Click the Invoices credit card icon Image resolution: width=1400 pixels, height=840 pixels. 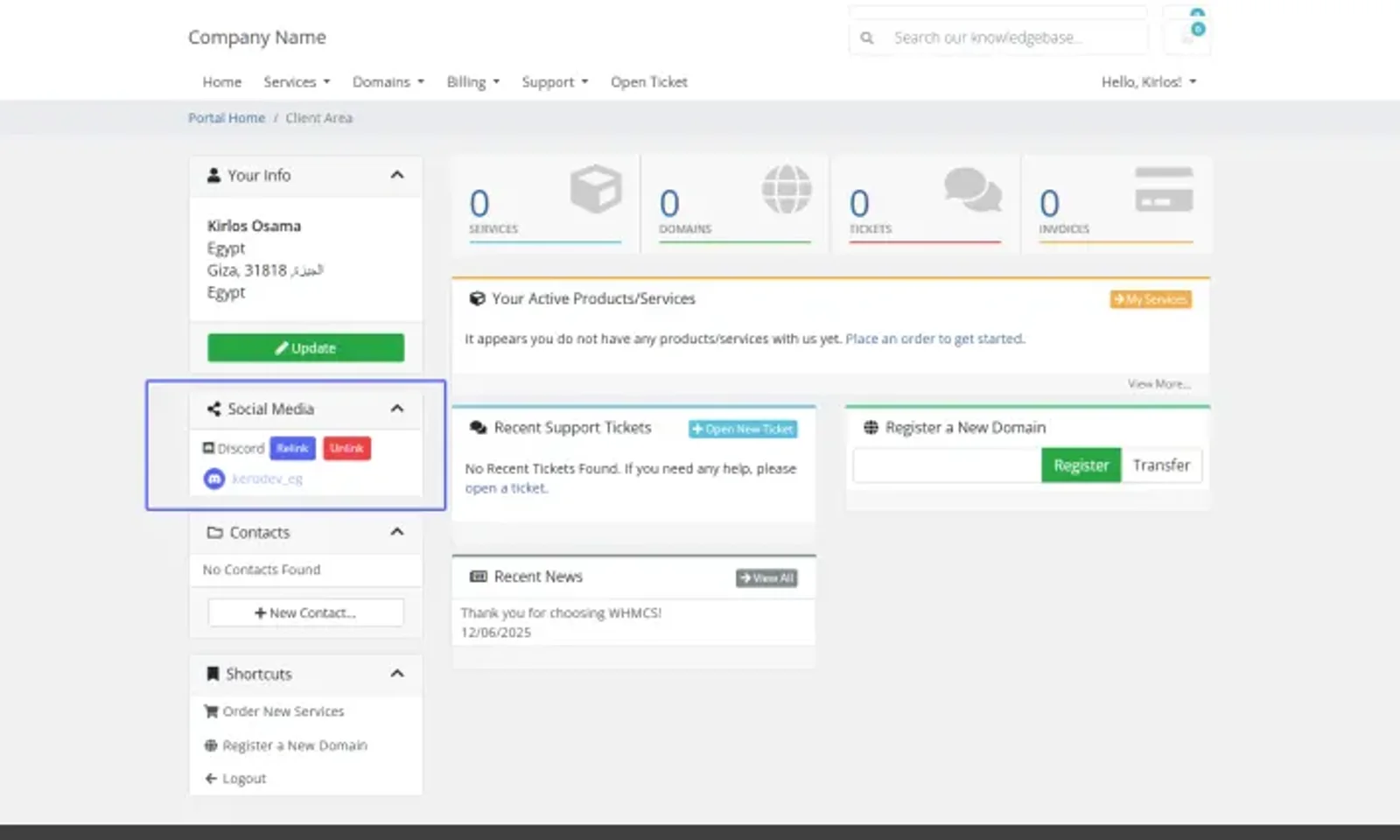1164,189
